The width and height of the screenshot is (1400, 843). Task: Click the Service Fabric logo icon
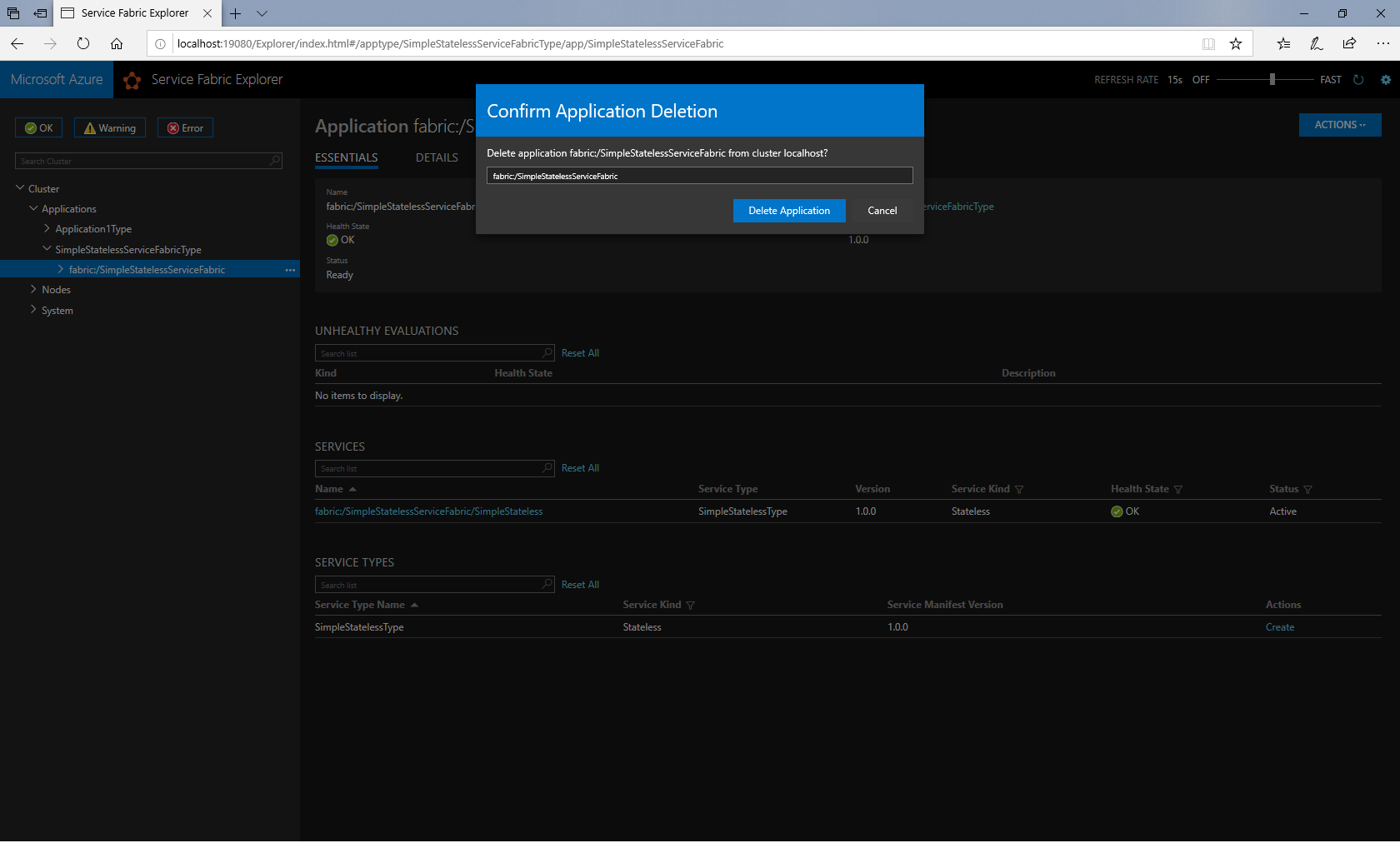(132, 80)
